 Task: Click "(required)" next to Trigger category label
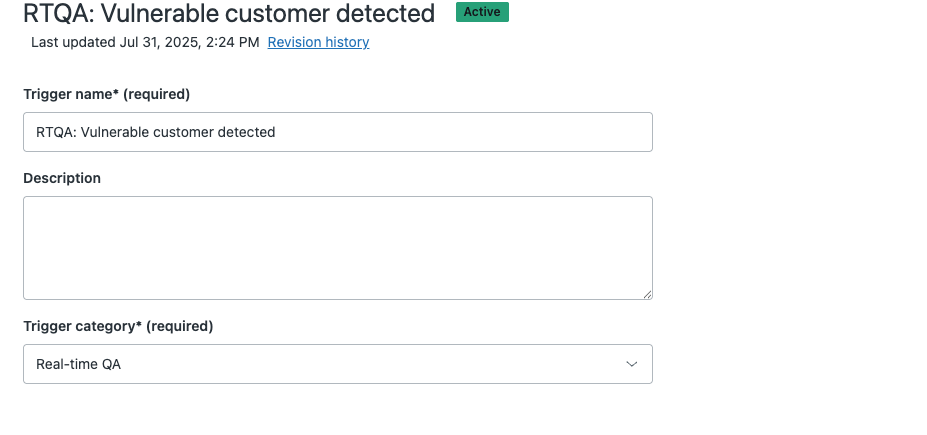click(180, 326)
